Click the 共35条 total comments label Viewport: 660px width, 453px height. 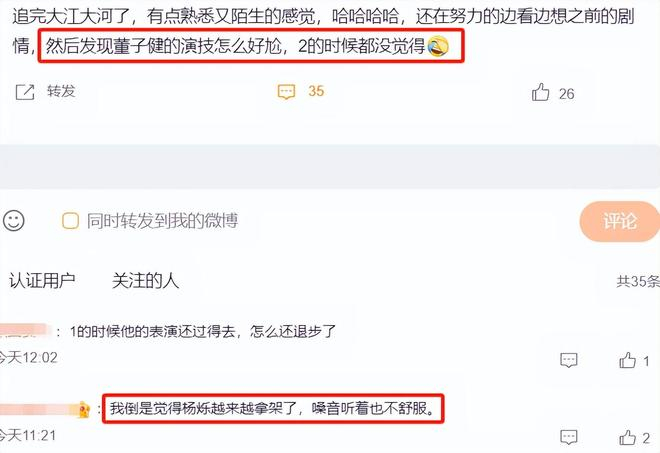(638, 281)
